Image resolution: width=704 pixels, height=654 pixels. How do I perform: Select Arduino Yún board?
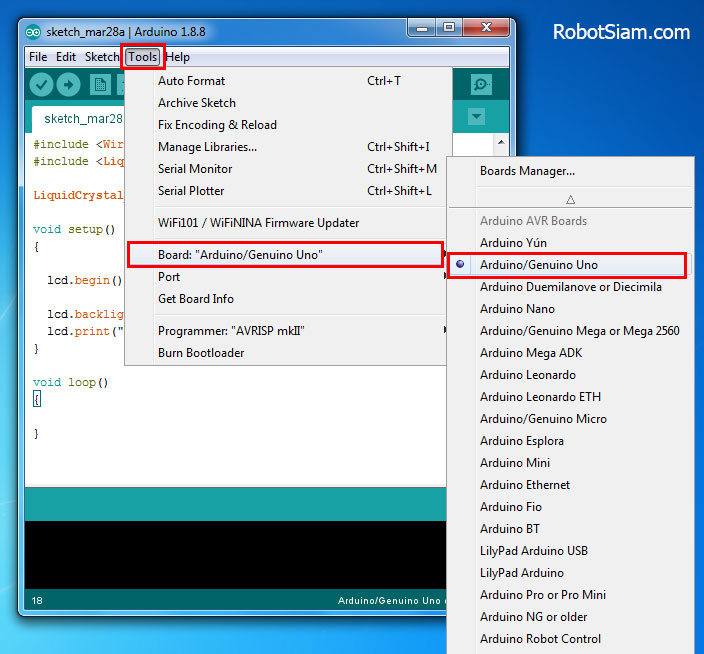[570, 243]
